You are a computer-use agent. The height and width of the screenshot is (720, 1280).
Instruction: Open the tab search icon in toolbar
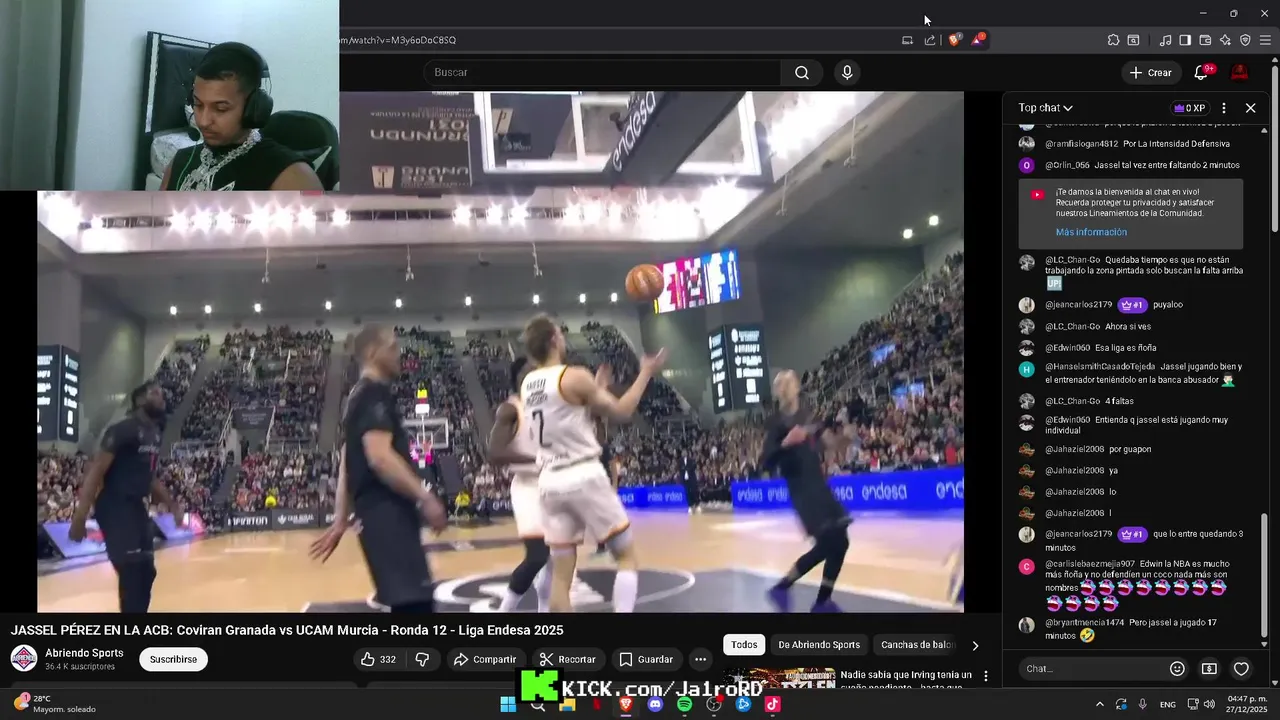point(1133,40)
